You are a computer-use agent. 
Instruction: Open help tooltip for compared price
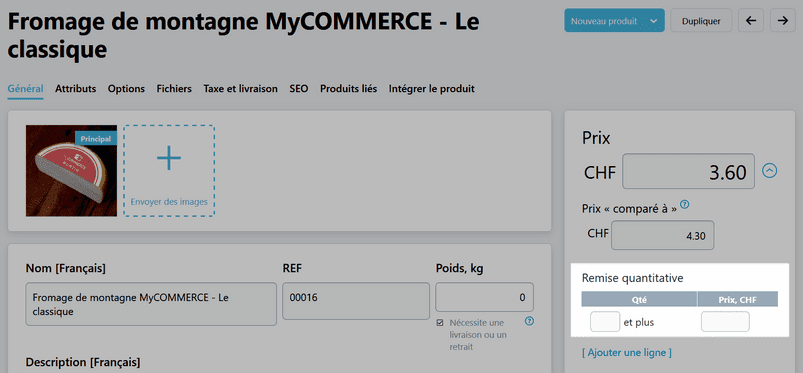pyautogui.click(x=684, y=205)
